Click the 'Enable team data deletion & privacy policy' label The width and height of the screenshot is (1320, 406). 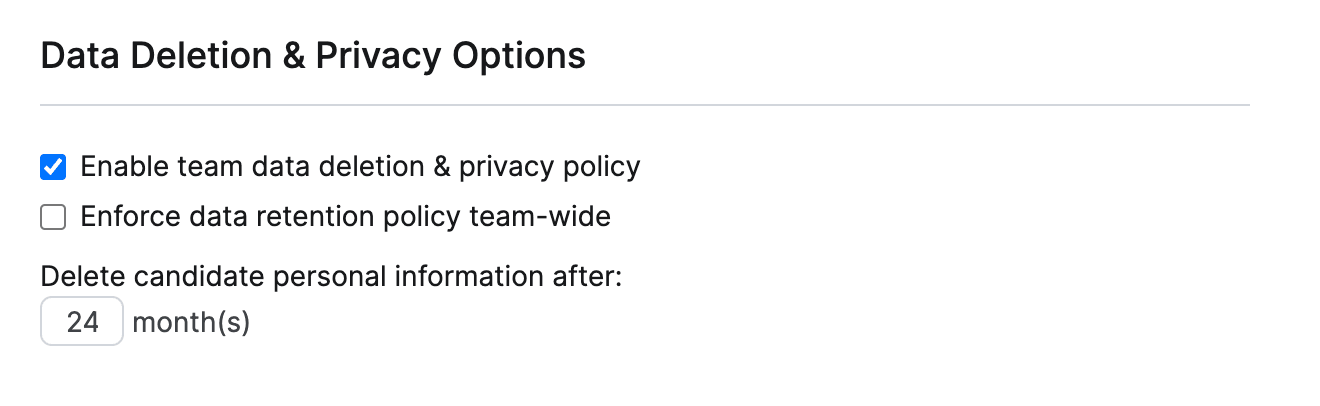pos(360,167)
